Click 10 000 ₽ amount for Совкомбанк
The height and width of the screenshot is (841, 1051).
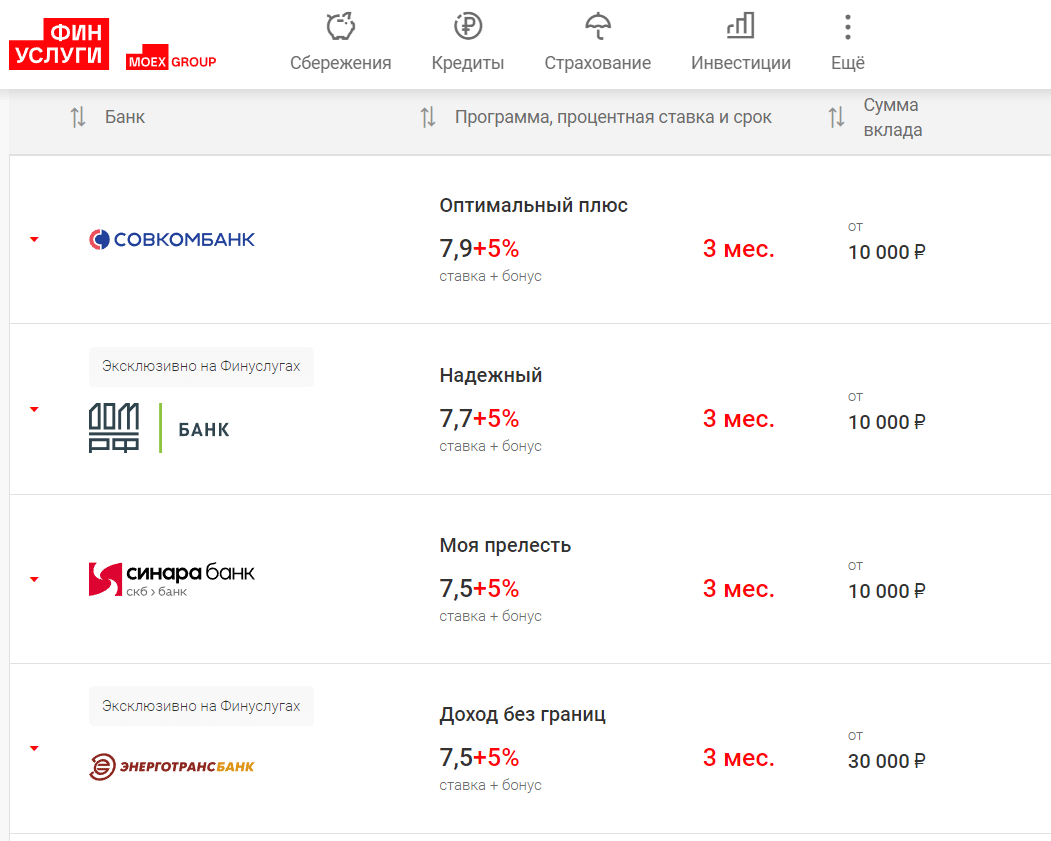click(887, 252)
